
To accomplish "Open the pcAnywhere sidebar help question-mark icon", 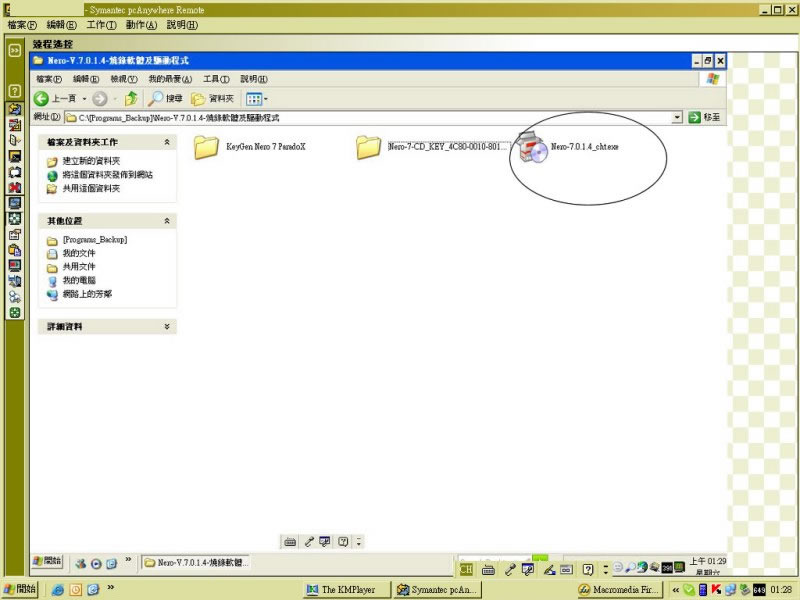I will tap(14, 91).
